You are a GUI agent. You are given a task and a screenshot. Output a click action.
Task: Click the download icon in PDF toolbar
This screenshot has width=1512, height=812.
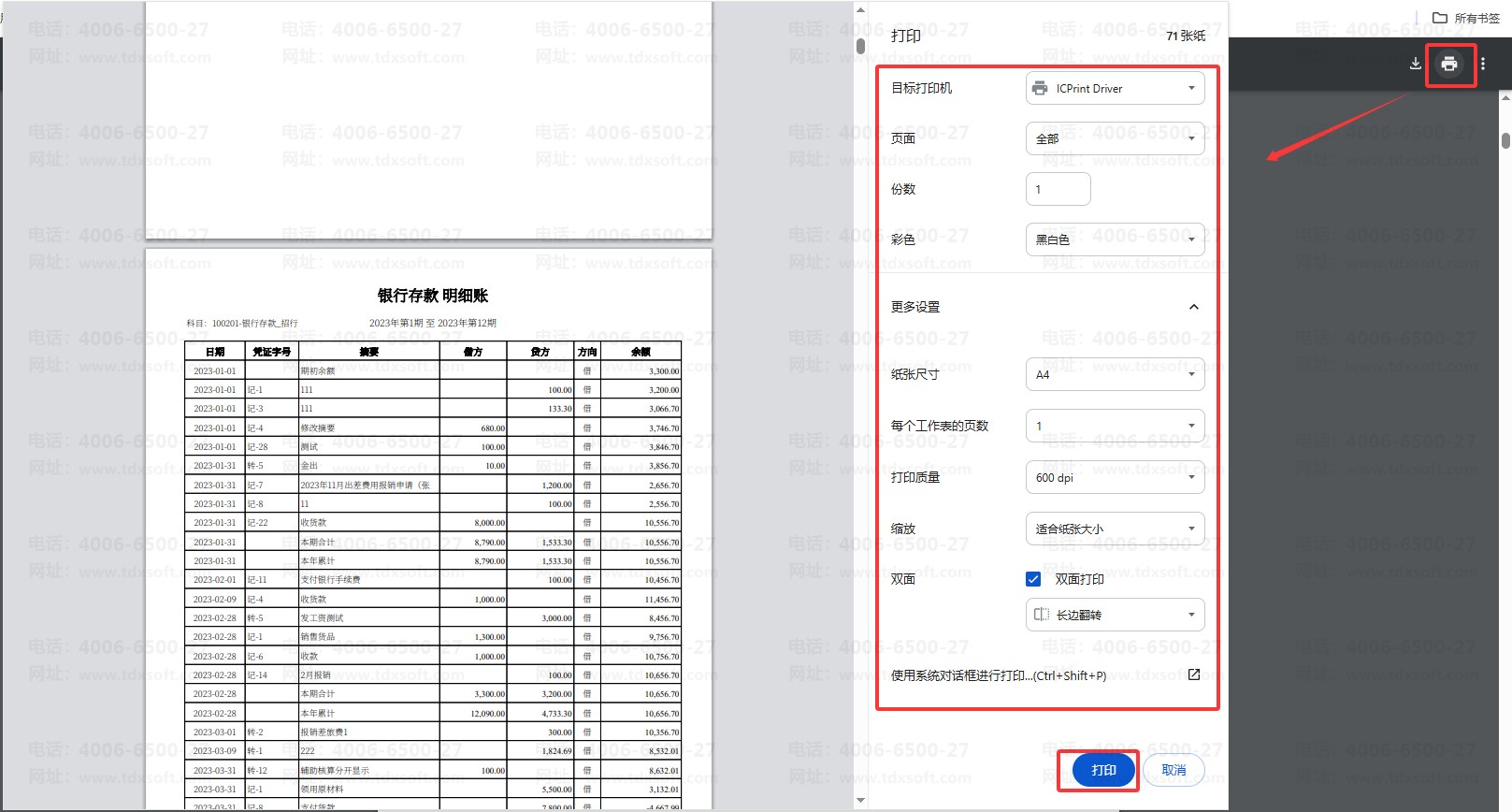(x=1415, y=64)
